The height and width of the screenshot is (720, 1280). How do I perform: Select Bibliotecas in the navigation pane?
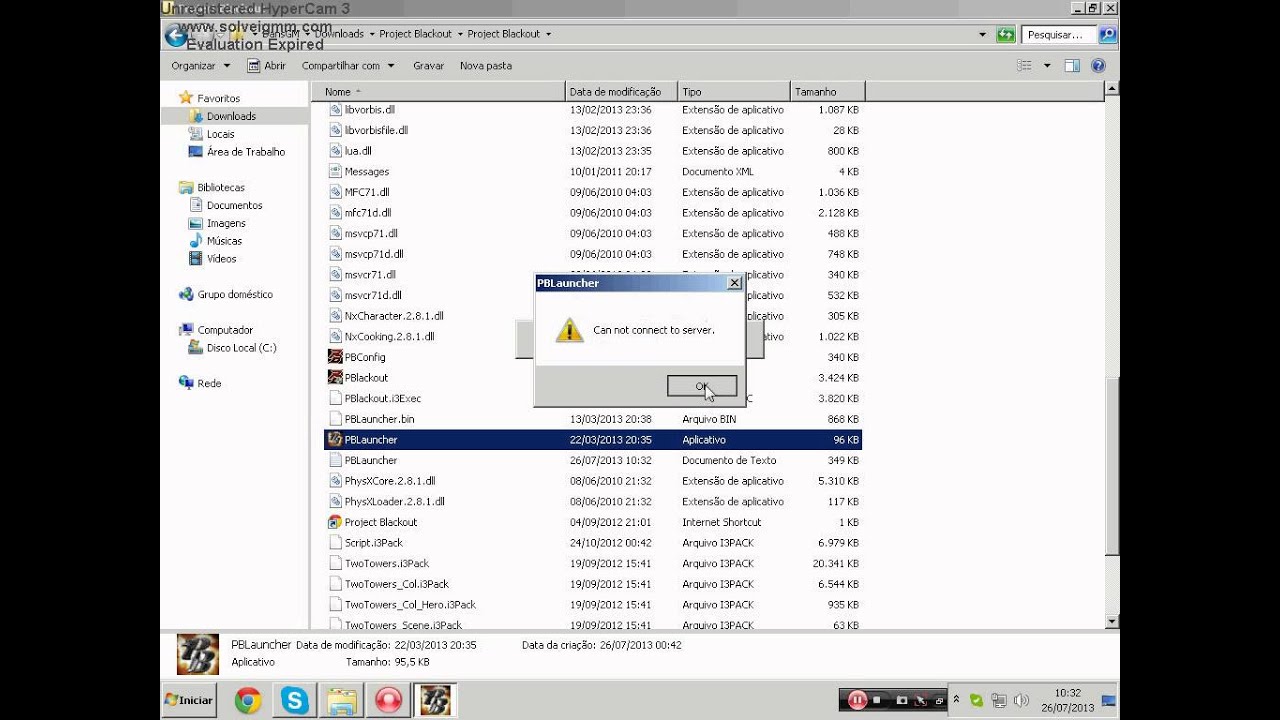(220, 187)
